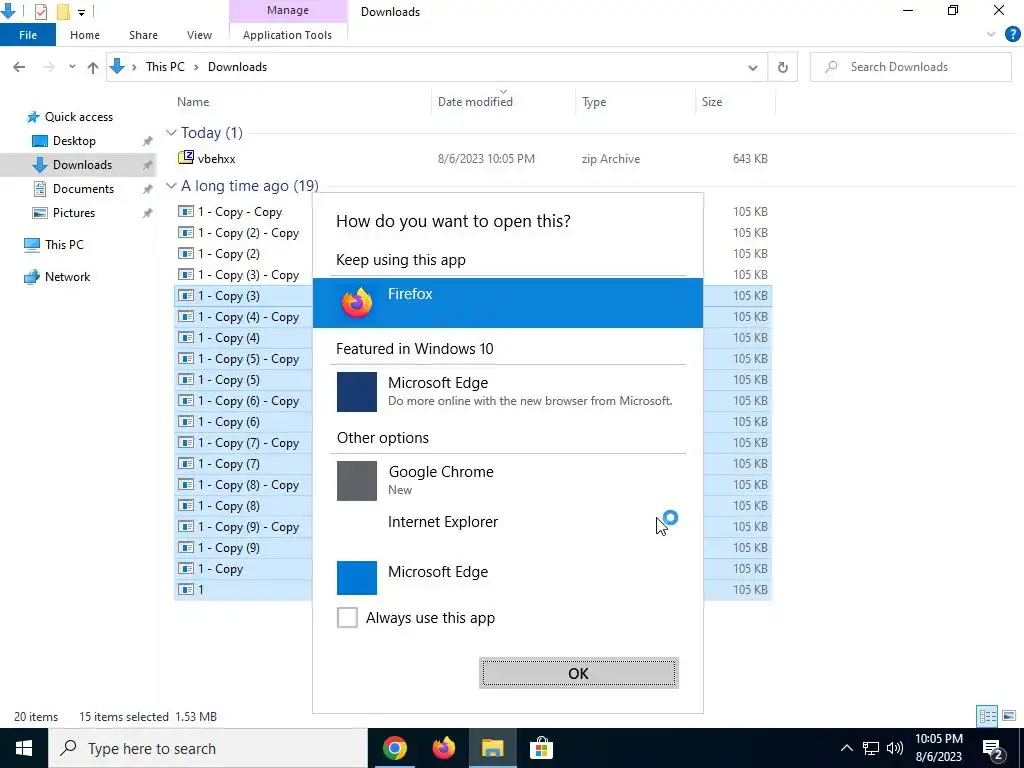This screenshot has height=768, width=1024.
Task: Expand the address bar history dropdown
Action: 752,67
